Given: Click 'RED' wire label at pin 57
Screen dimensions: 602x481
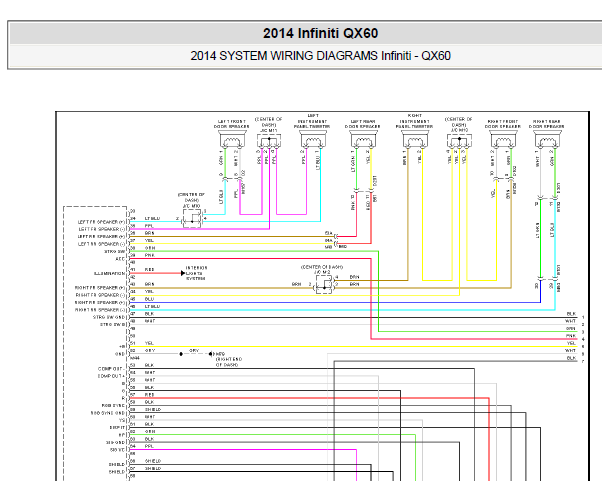Looking at the screenshot, I should click(149, 394).
